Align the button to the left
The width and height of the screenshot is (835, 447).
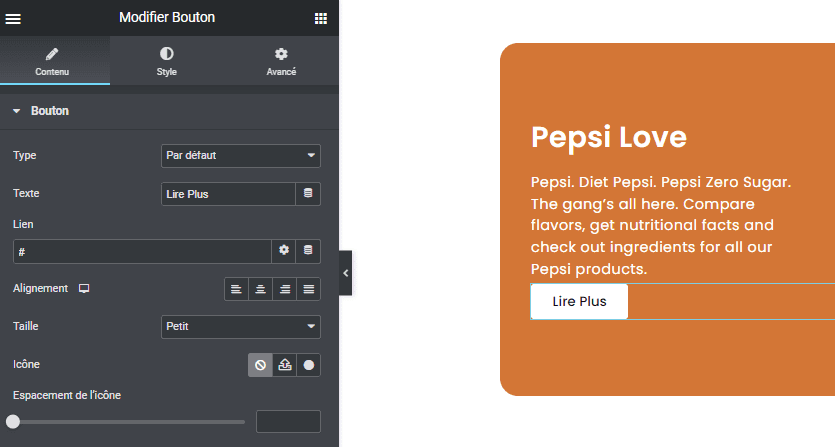tap(236, 289)
